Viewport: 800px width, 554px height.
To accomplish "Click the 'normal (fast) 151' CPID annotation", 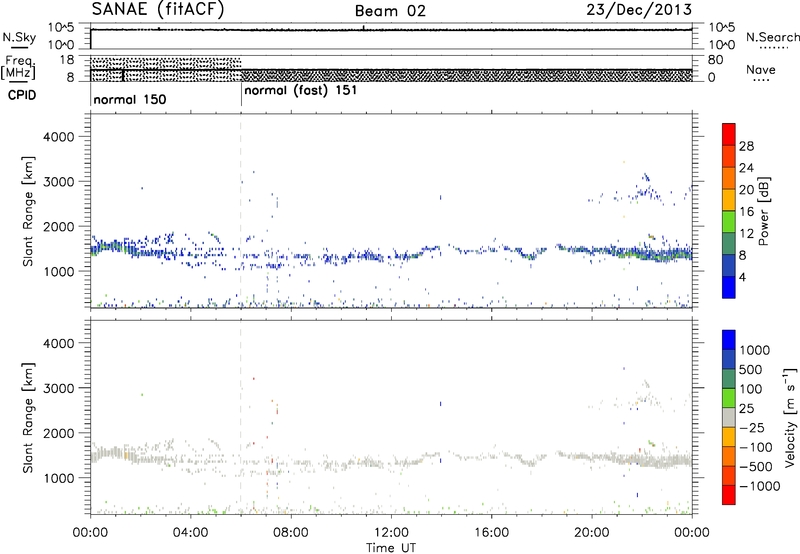I will (301, 91).
